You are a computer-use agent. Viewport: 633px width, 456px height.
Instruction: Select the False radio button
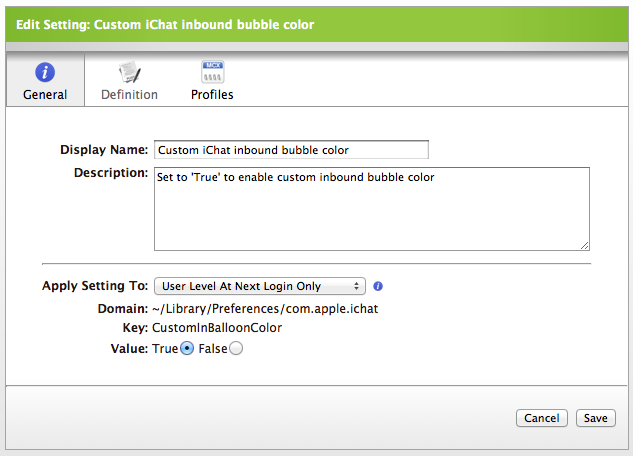[x=236, y=348]
